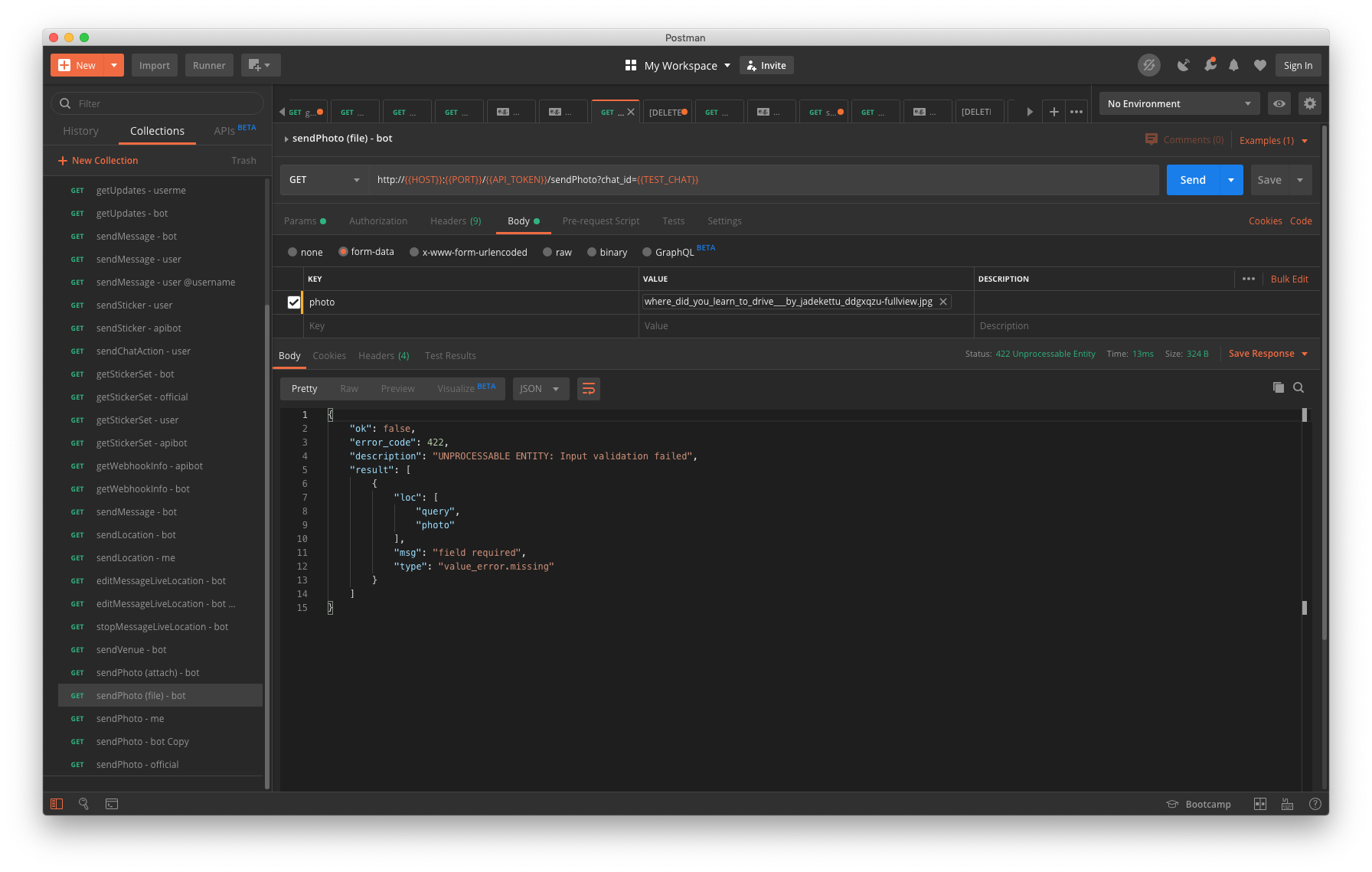Click the Send button
This screenshot has height=872, width=1372.
pos(1191,179)
